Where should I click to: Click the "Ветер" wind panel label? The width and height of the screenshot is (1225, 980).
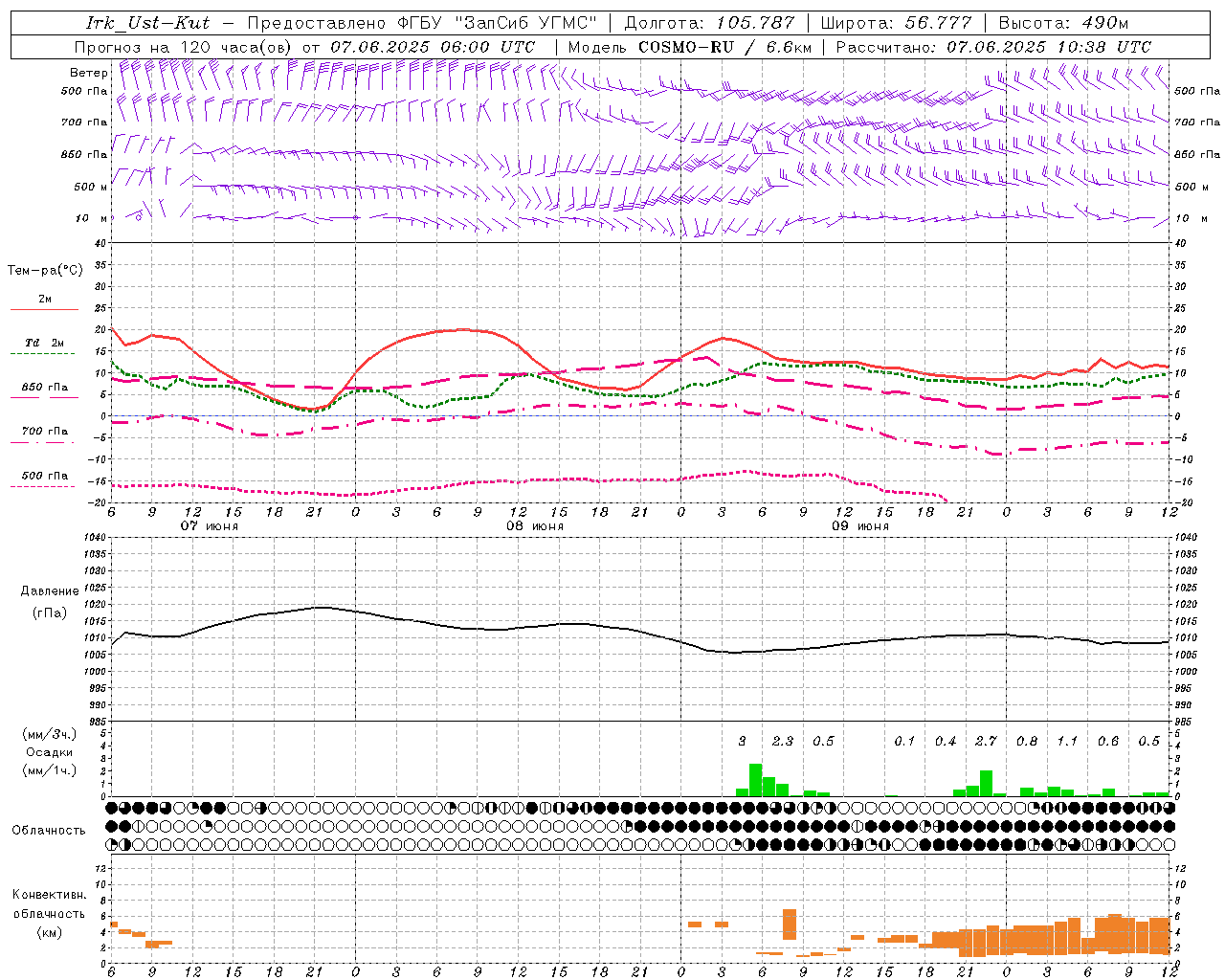(x=88, y=73)
